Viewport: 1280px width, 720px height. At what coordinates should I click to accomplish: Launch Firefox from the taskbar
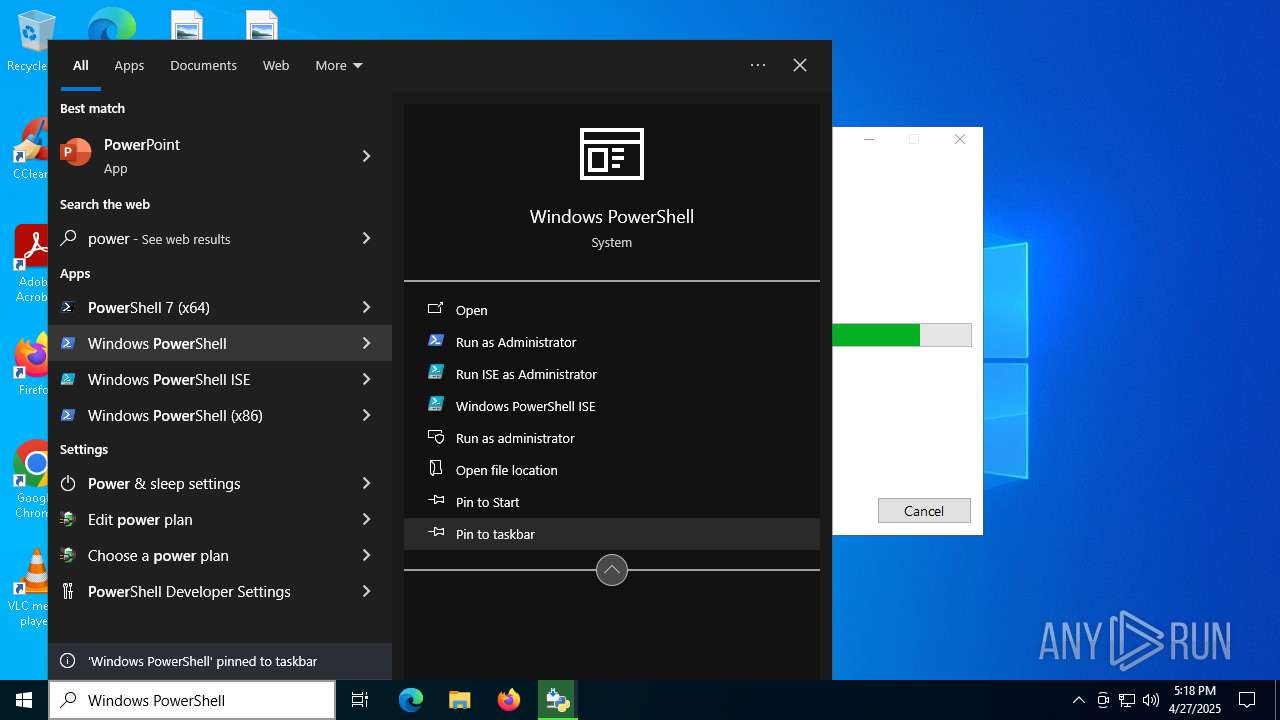(x=508, y=700)
